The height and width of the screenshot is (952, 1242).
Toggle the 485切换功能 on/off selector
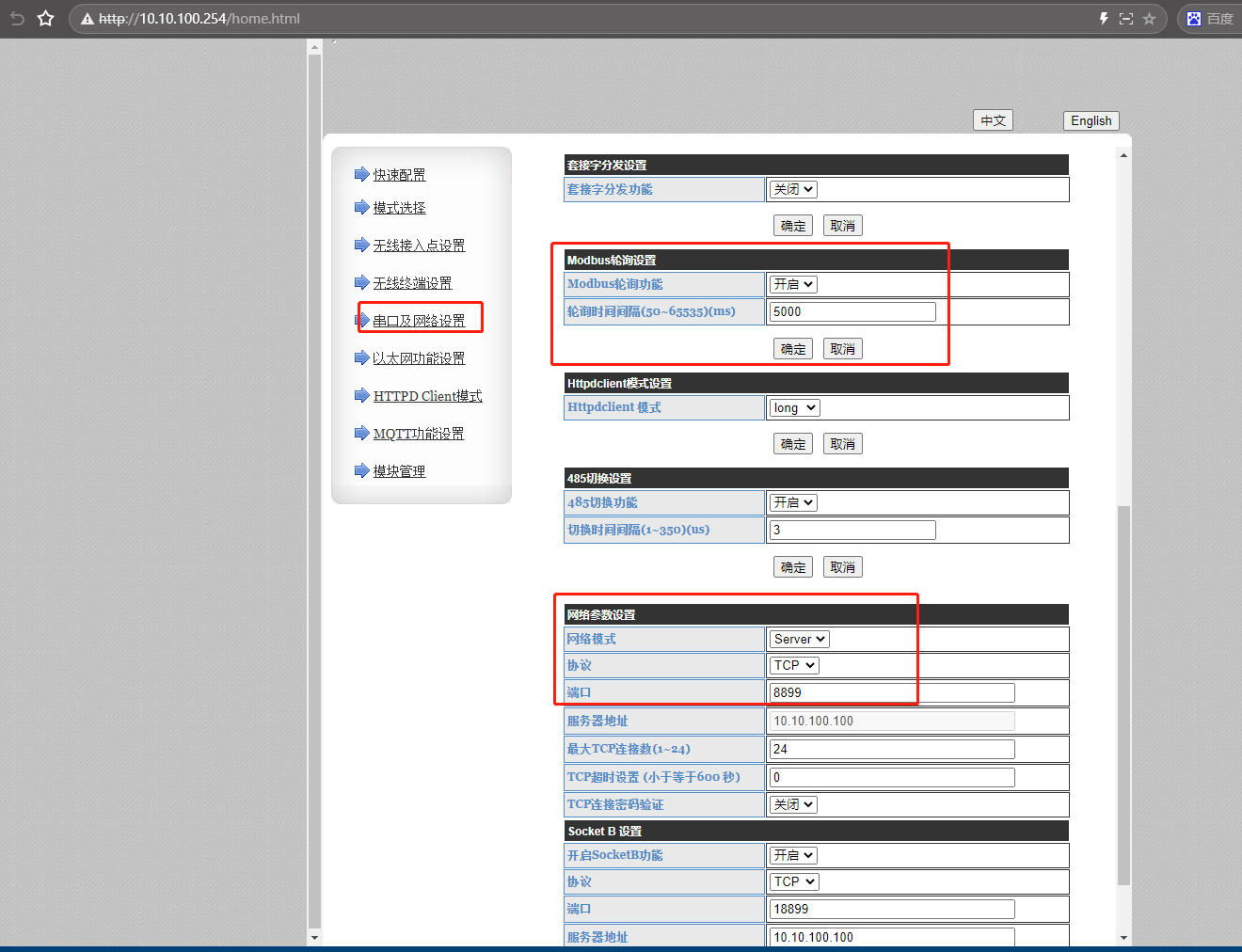tap(793, 503)
